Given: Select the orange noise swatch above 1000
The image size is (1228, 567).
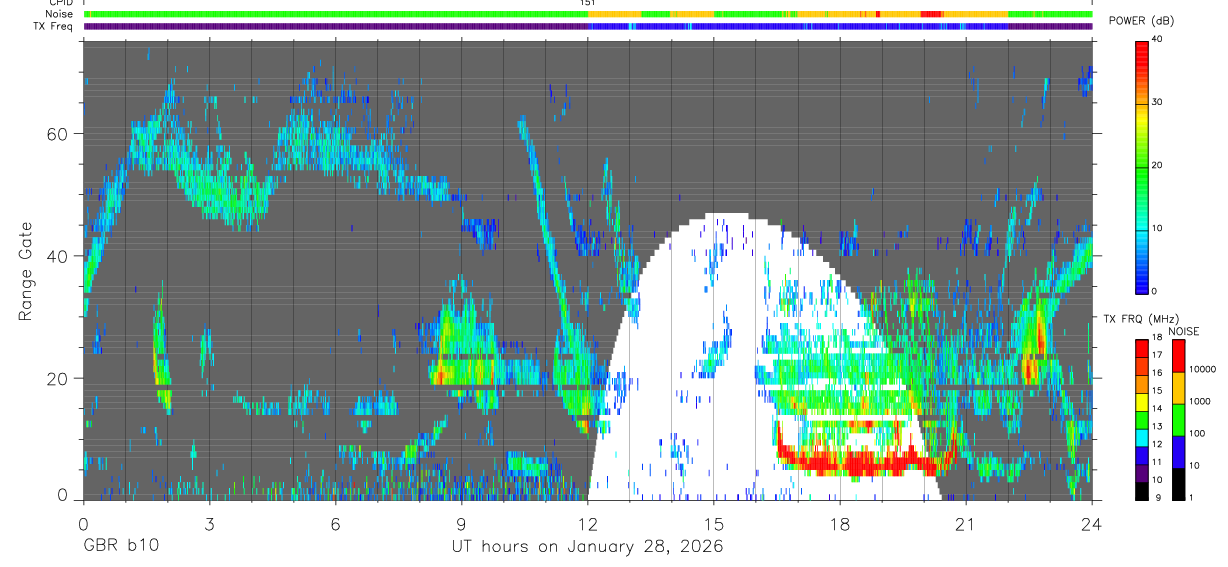Looking at the screenshot, I should [1178, 388].
